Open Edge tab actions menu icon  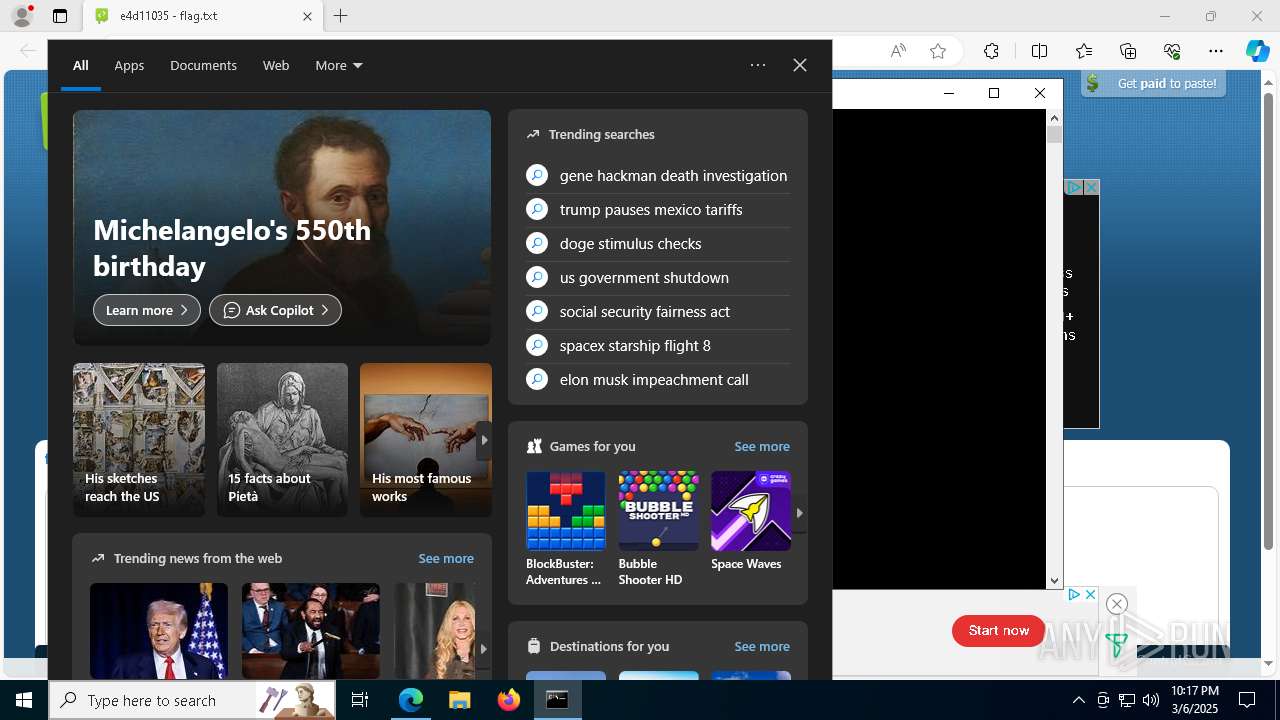coord(60,16)
